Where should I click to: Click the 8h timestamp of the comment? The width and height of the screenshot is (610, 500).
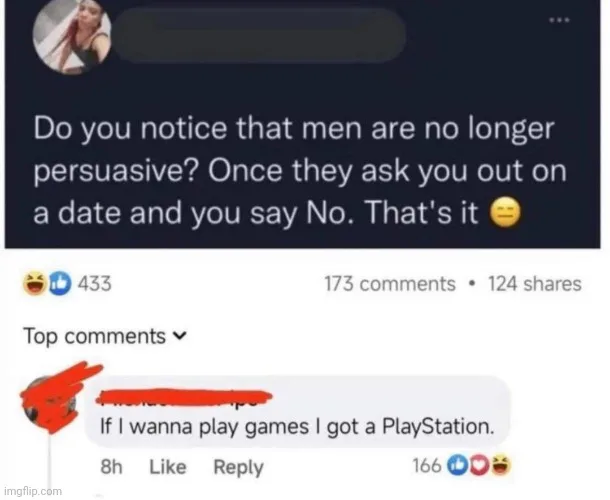[111, 467]
